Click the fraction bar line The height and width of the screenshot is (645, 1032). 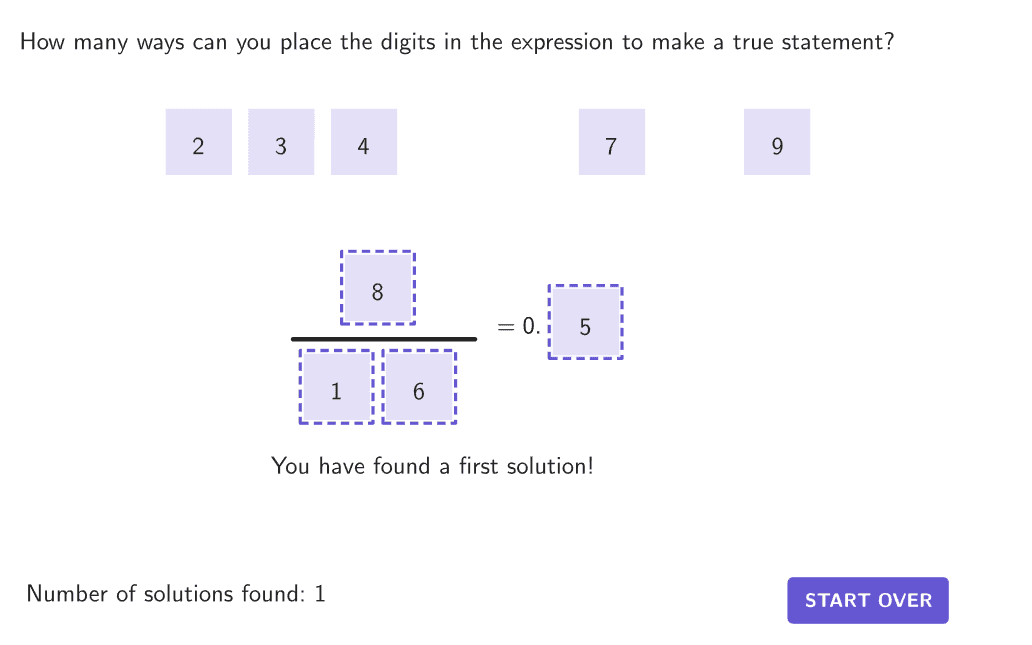click(383, 339)
